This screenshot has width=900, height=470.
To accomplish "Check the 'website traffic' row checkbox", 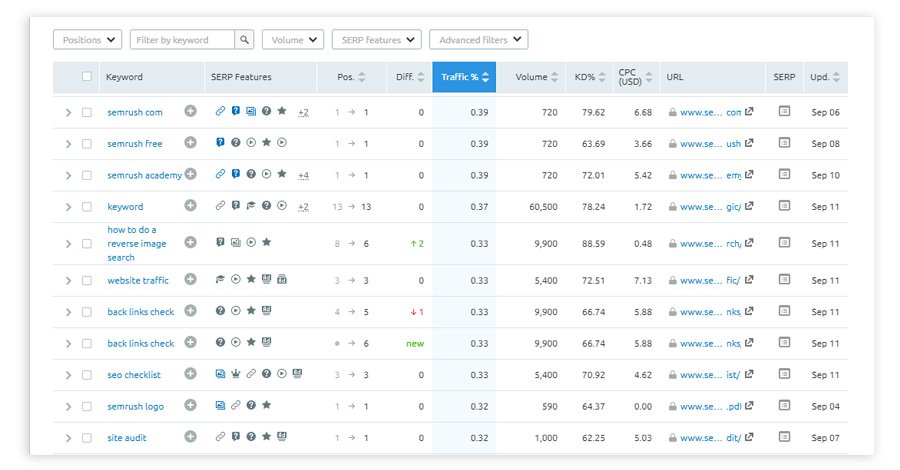I will coord(87,281).
